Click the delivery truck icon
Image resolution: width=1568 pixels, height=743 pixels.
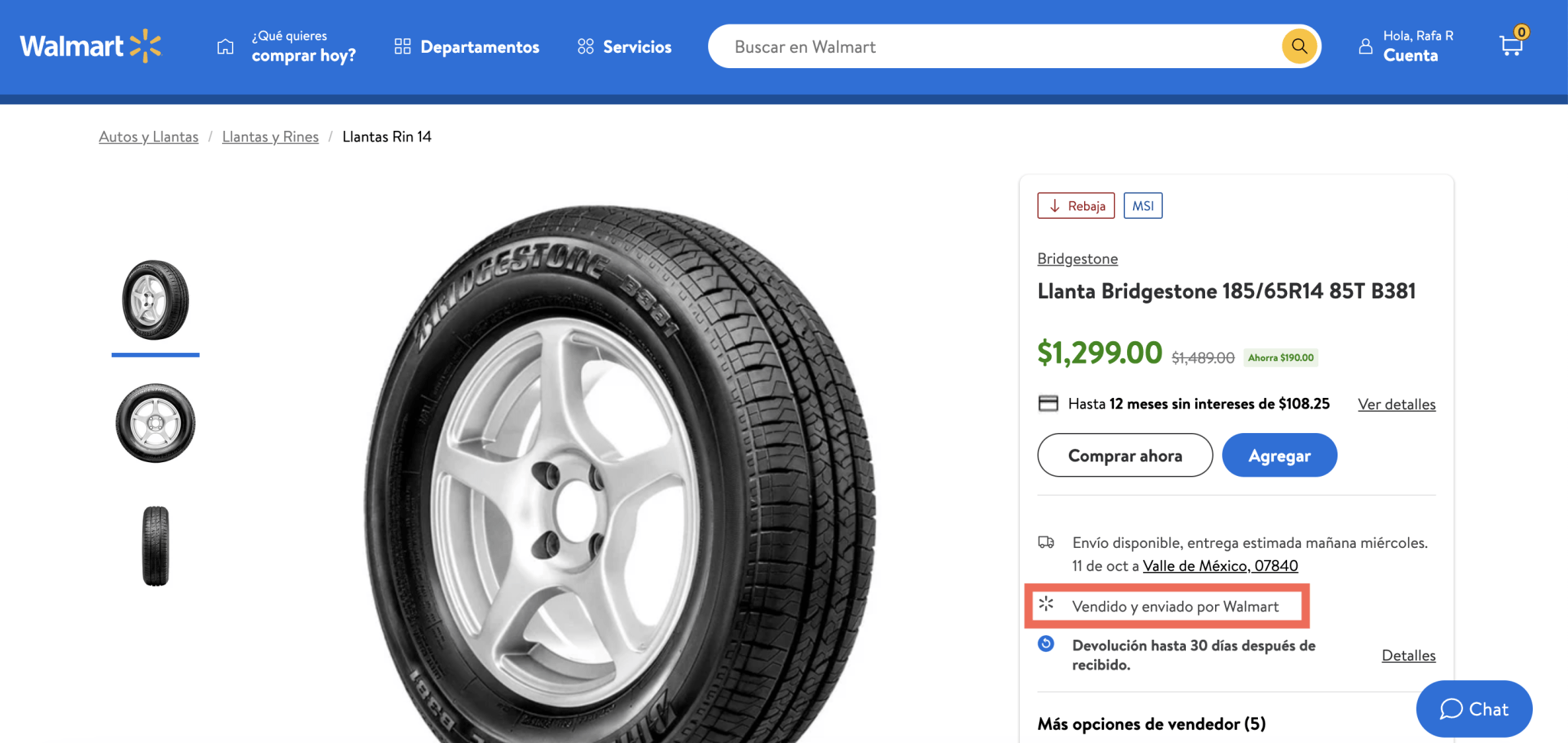pyautogui.click(x=1046, y=543)
